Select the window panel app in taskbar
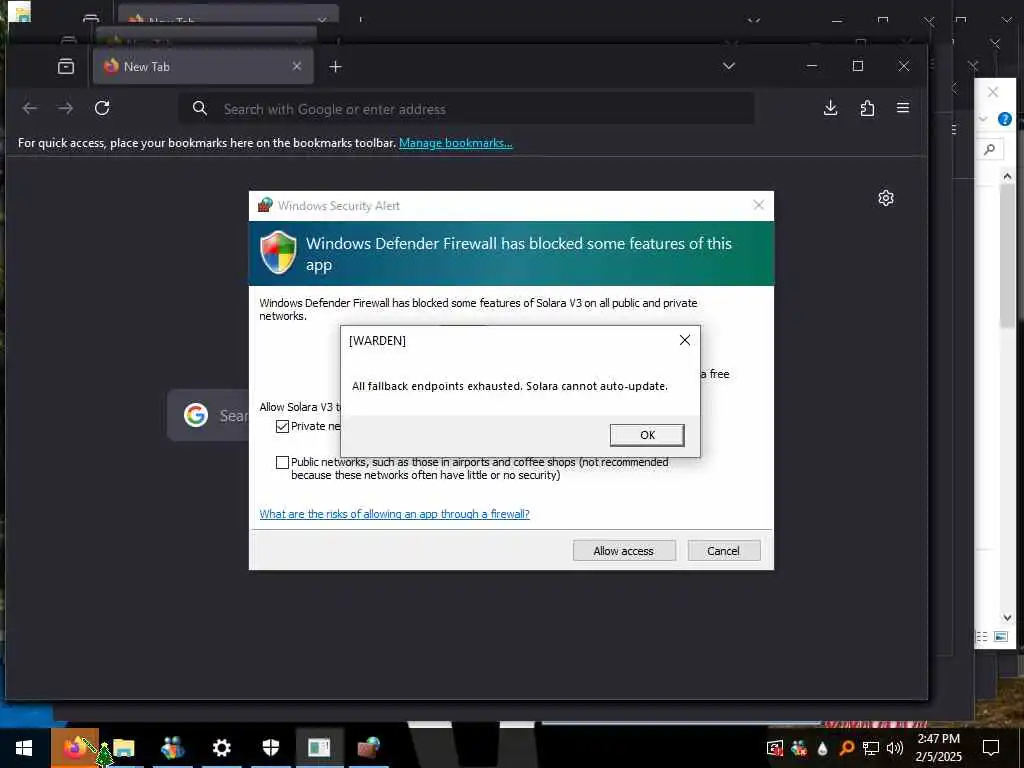This screenshot has height=768, width=1024. [319, 747]
